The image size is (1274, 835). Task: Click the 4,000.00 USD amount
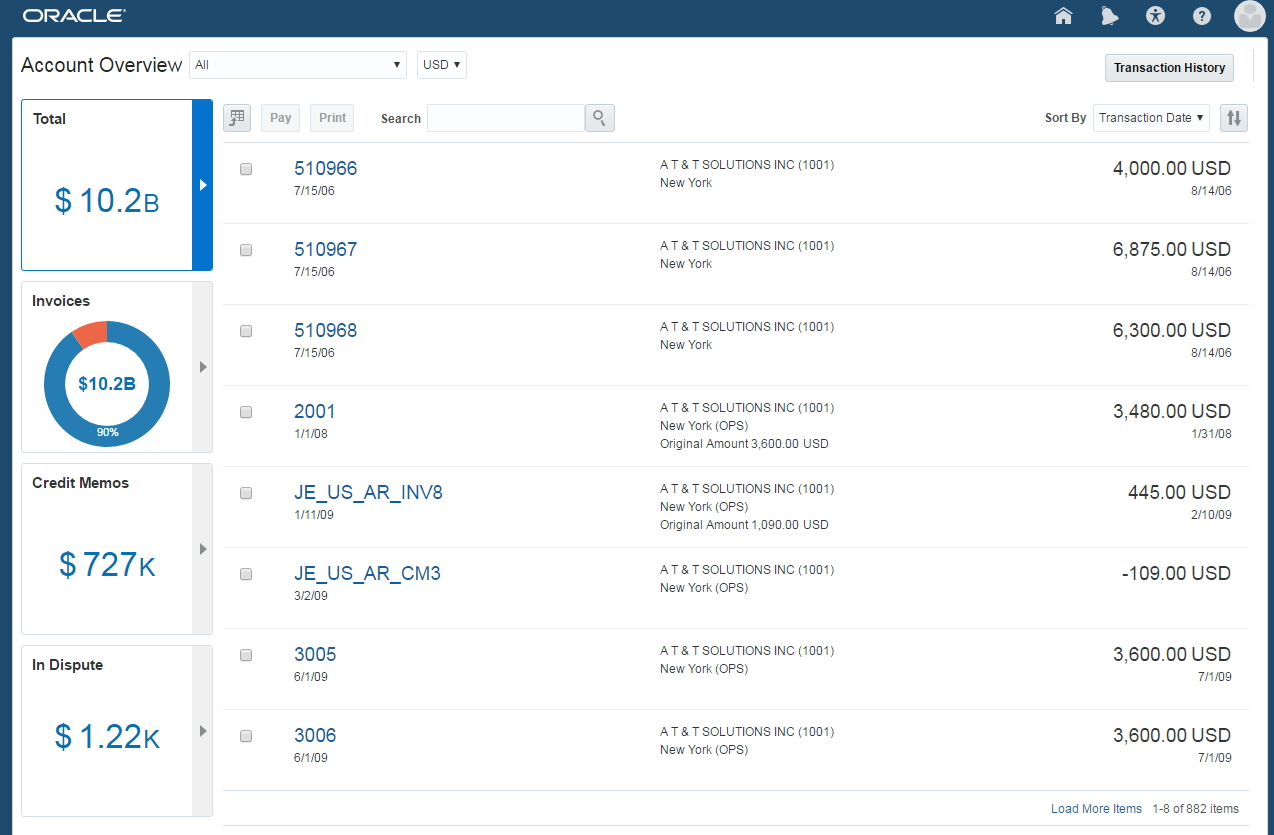1171,168
